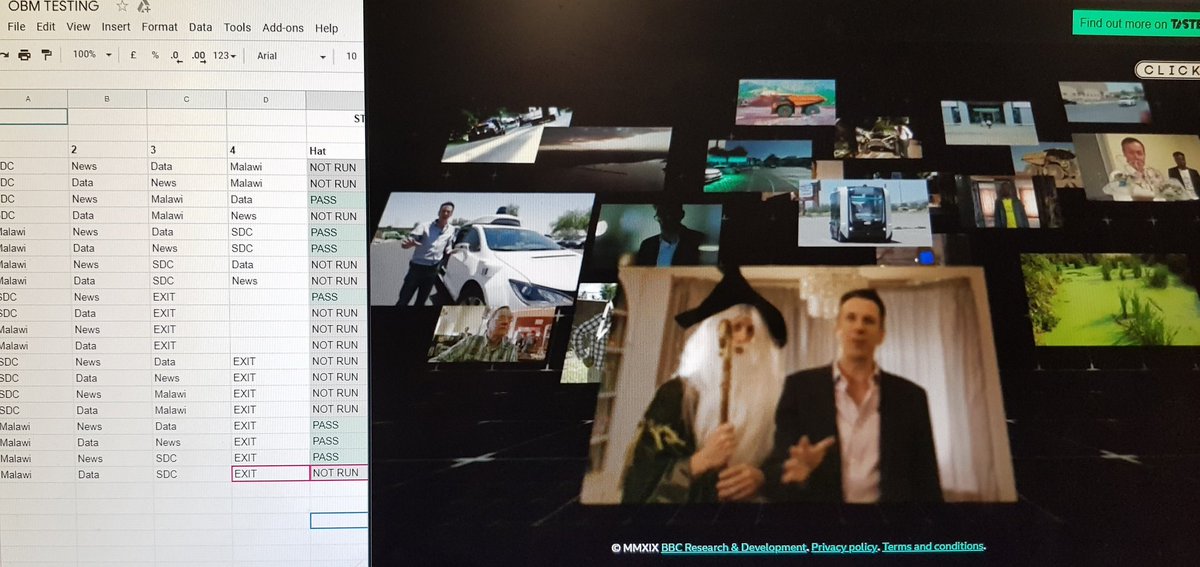Screen dimensions: 1200x567
Task: Open the Arial font dropdown
Action: [291, 57]
